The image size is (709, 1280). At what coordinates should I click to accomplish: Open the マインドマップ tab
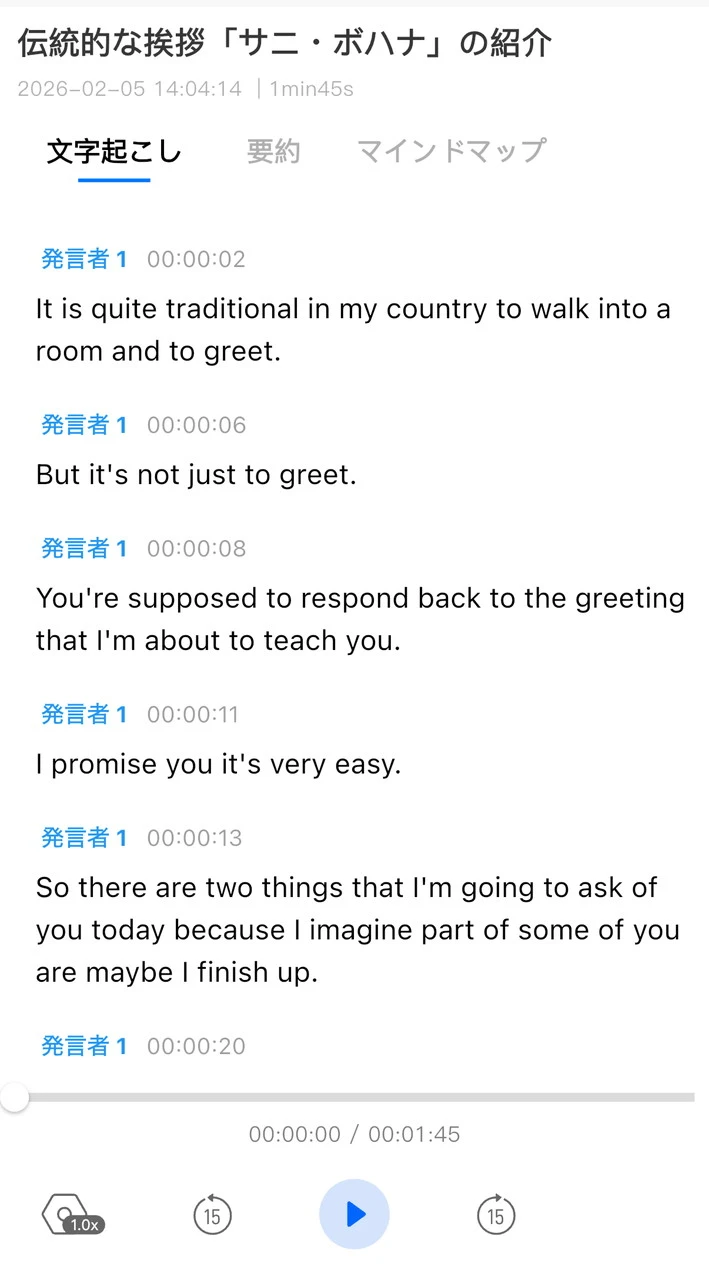tap(451, 151)
